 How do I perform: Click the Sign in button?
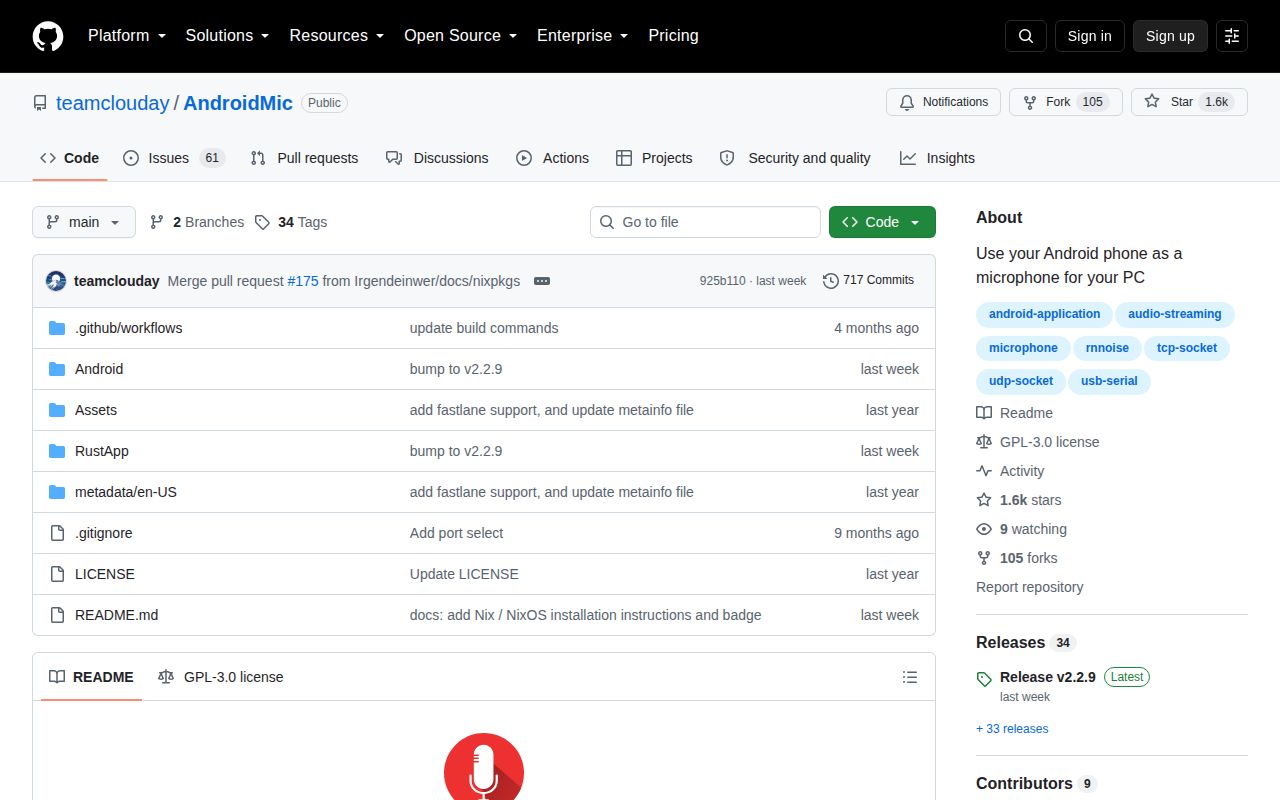1089,36
